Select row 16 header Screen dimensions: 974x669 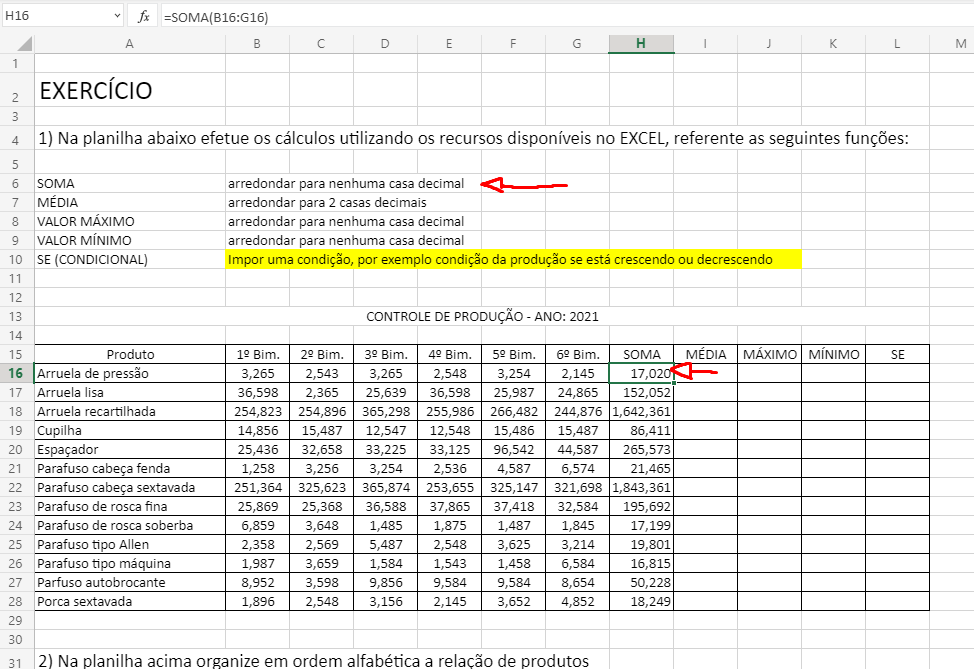pyautogui.click(x=16, y=373)
